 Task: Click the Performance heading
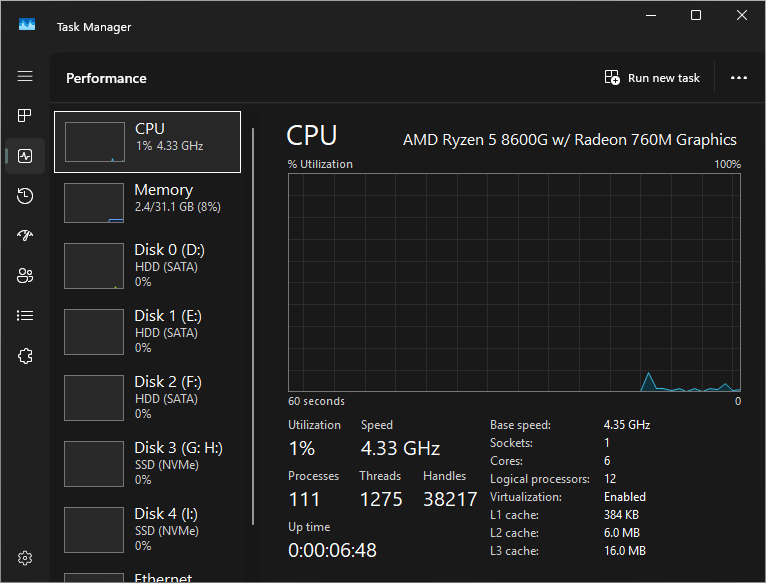106,78
